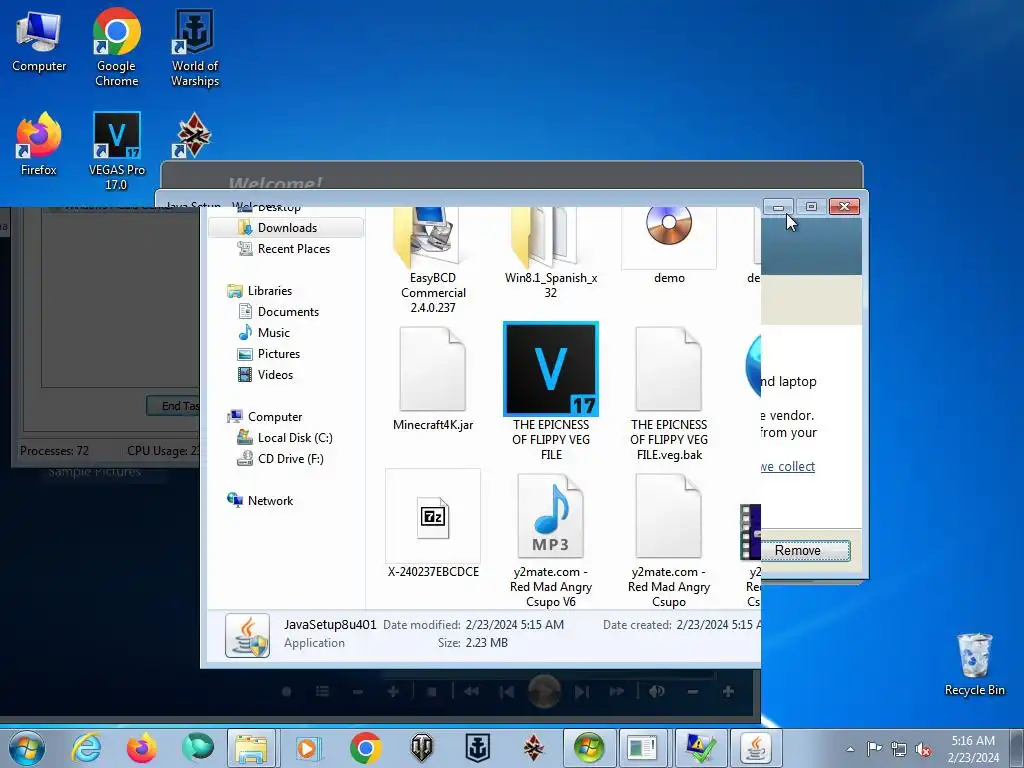Open World of Warships desktop shortcut
The height and width of the screenshot is (768, 1024).
[195, 47]
